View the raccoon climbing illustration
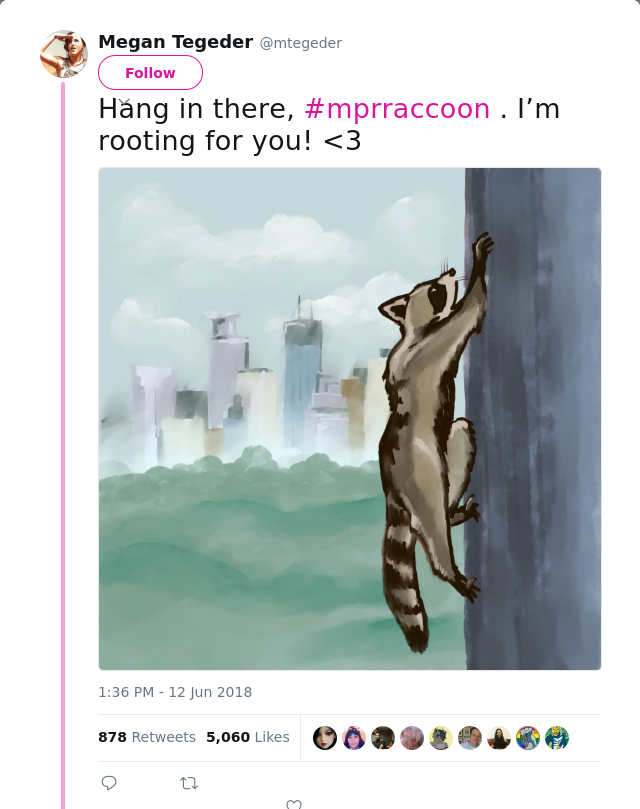 (349, 419)
